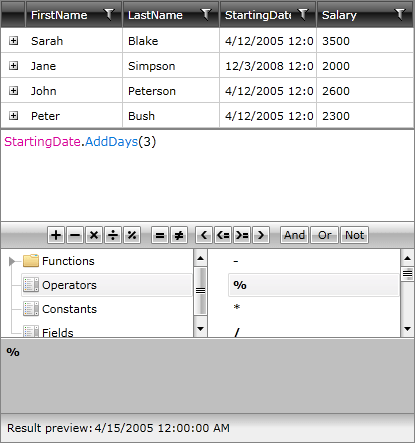Expand the Jane row details
Image resolution: width=415 pixels, height=443 pixels.
pos(13,66)
